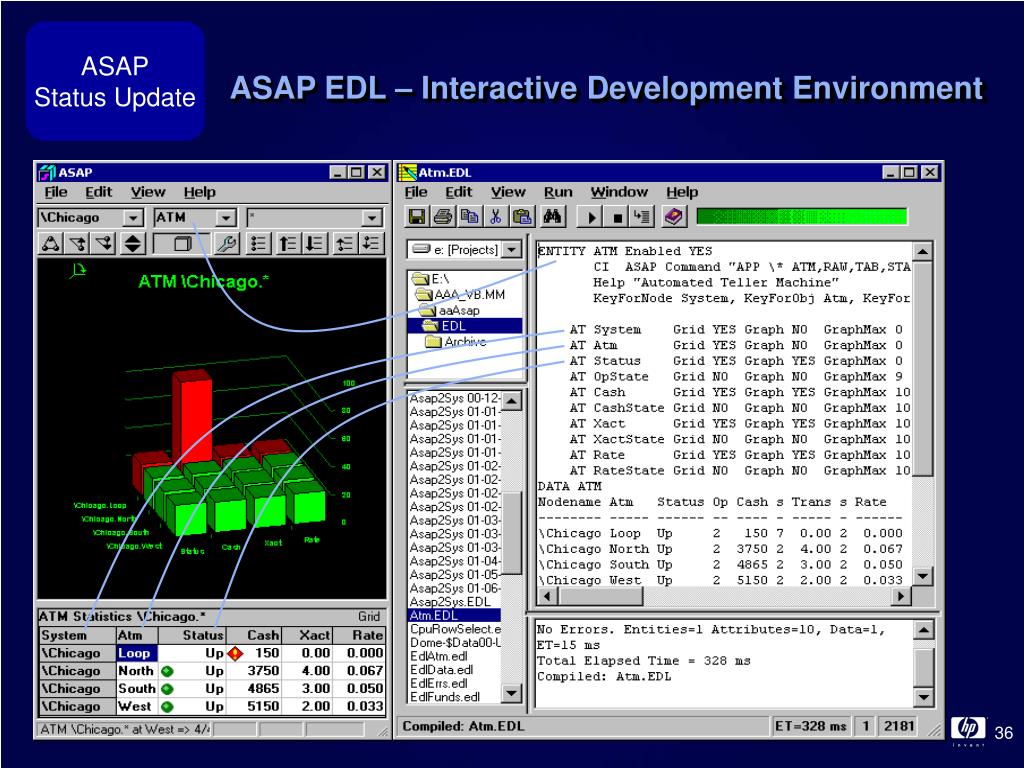Open File menu in ASAP window

(56, 192)
